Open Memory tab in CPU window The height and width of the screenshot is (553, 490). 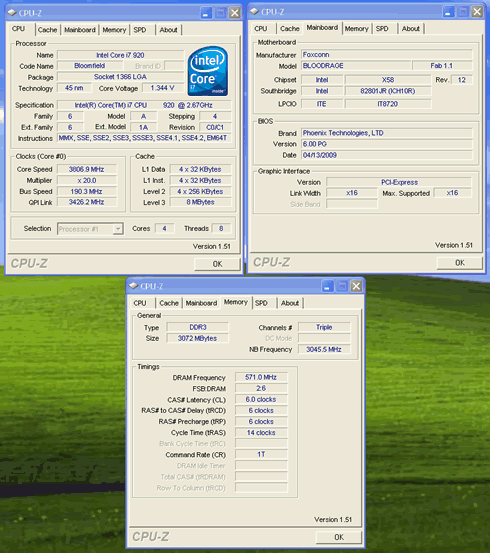point(114,30)
